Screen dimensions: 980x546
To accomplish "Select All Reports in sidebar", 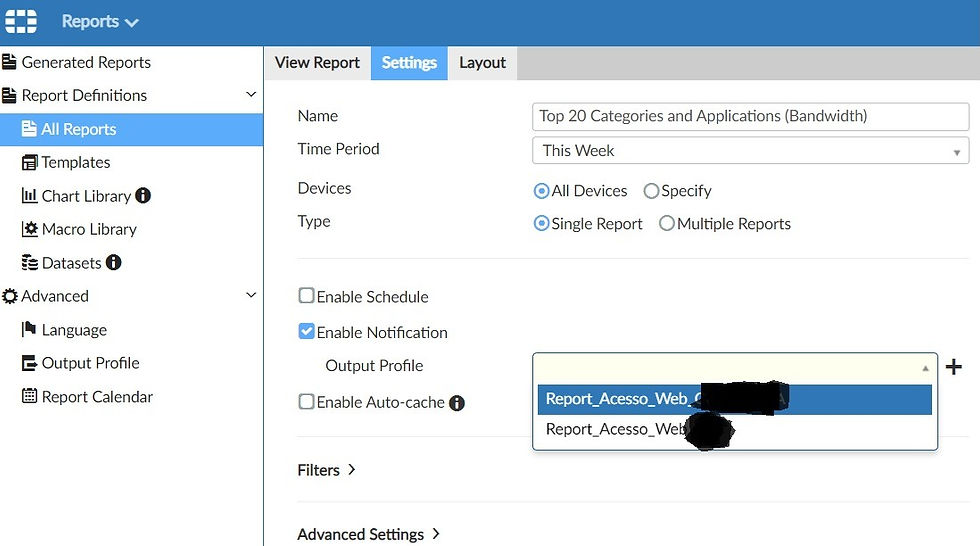I will coord(131,129).
